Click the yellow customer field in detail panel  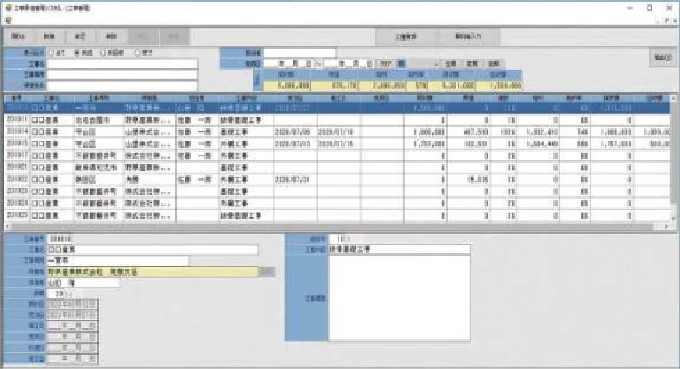[x=152, y=272]
